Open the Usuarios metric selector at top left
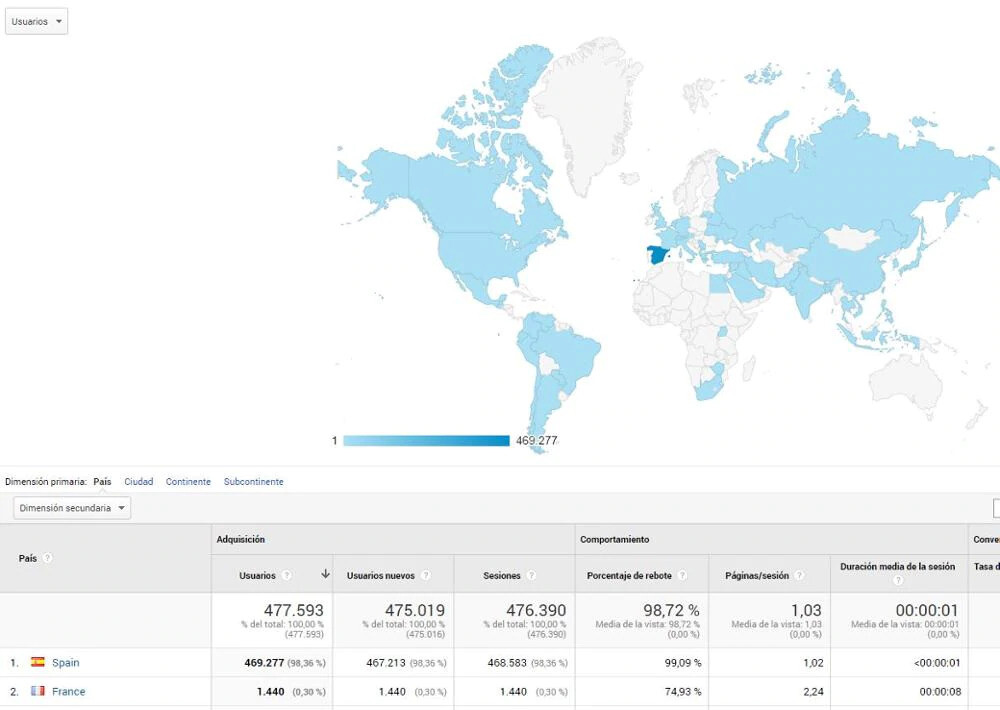The image size is (1000, 710). pyautogui.click(x=36, y=20)
